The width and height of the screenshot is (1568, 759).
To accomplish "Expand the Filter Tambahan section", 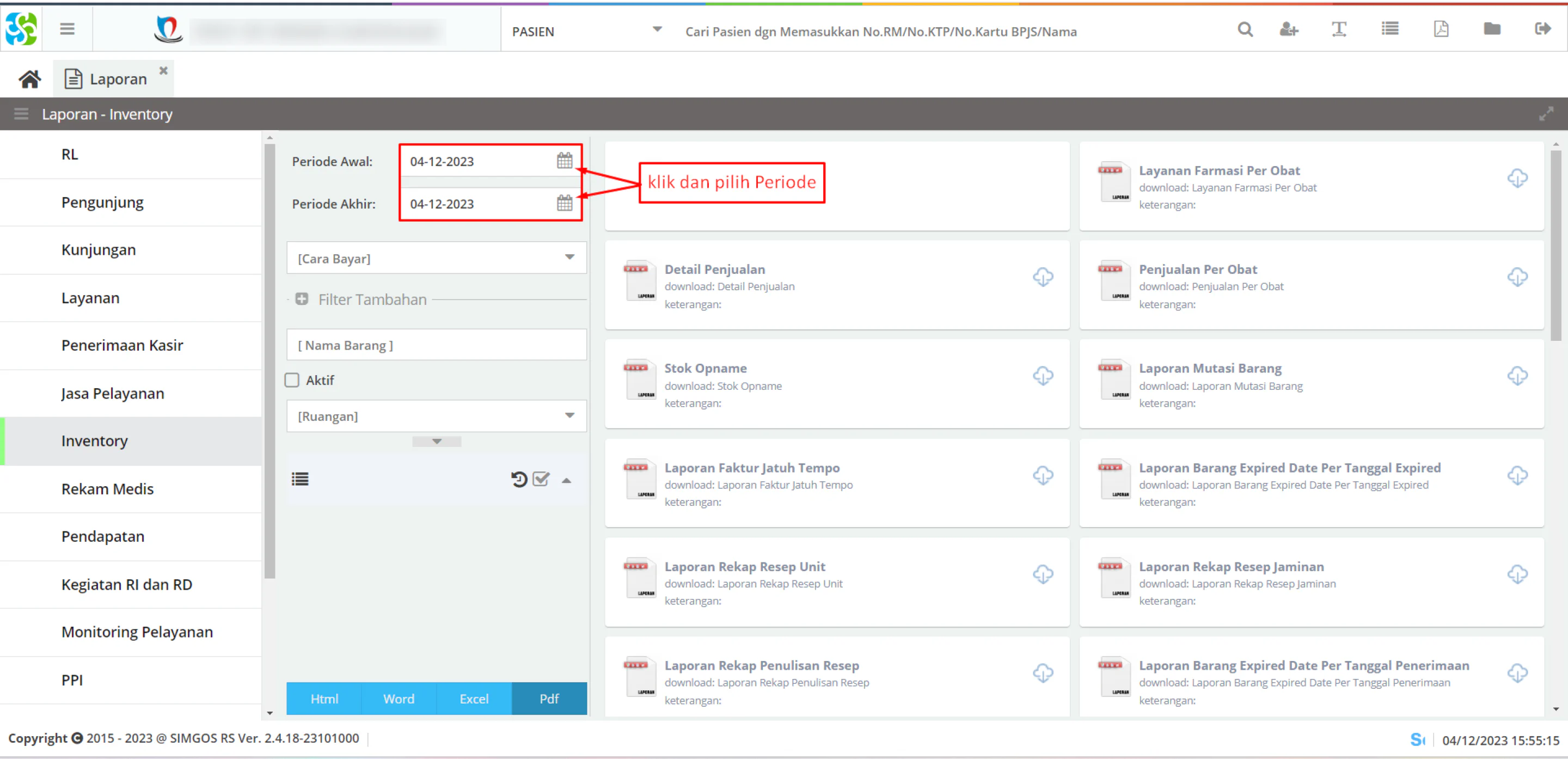I will 301,299.
